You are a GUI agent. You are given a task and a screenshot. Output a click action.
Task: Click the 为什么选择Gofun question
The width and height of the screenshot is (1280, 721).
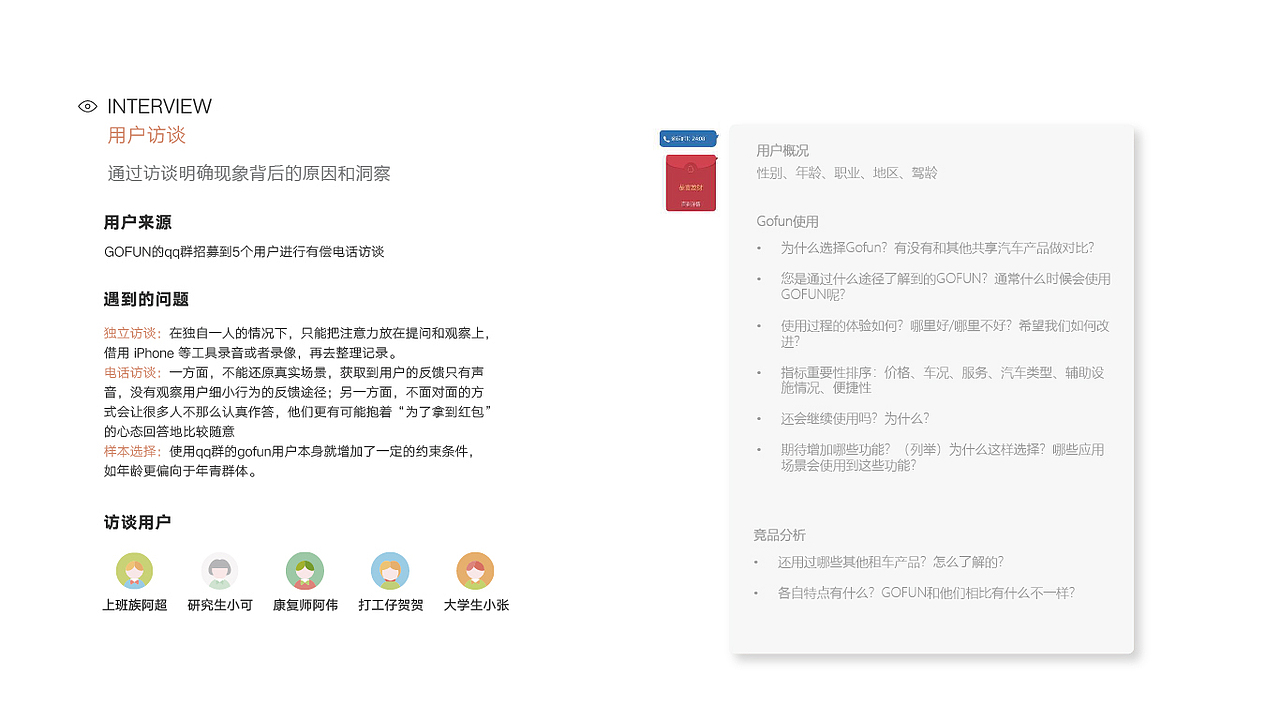click(937, 248)
